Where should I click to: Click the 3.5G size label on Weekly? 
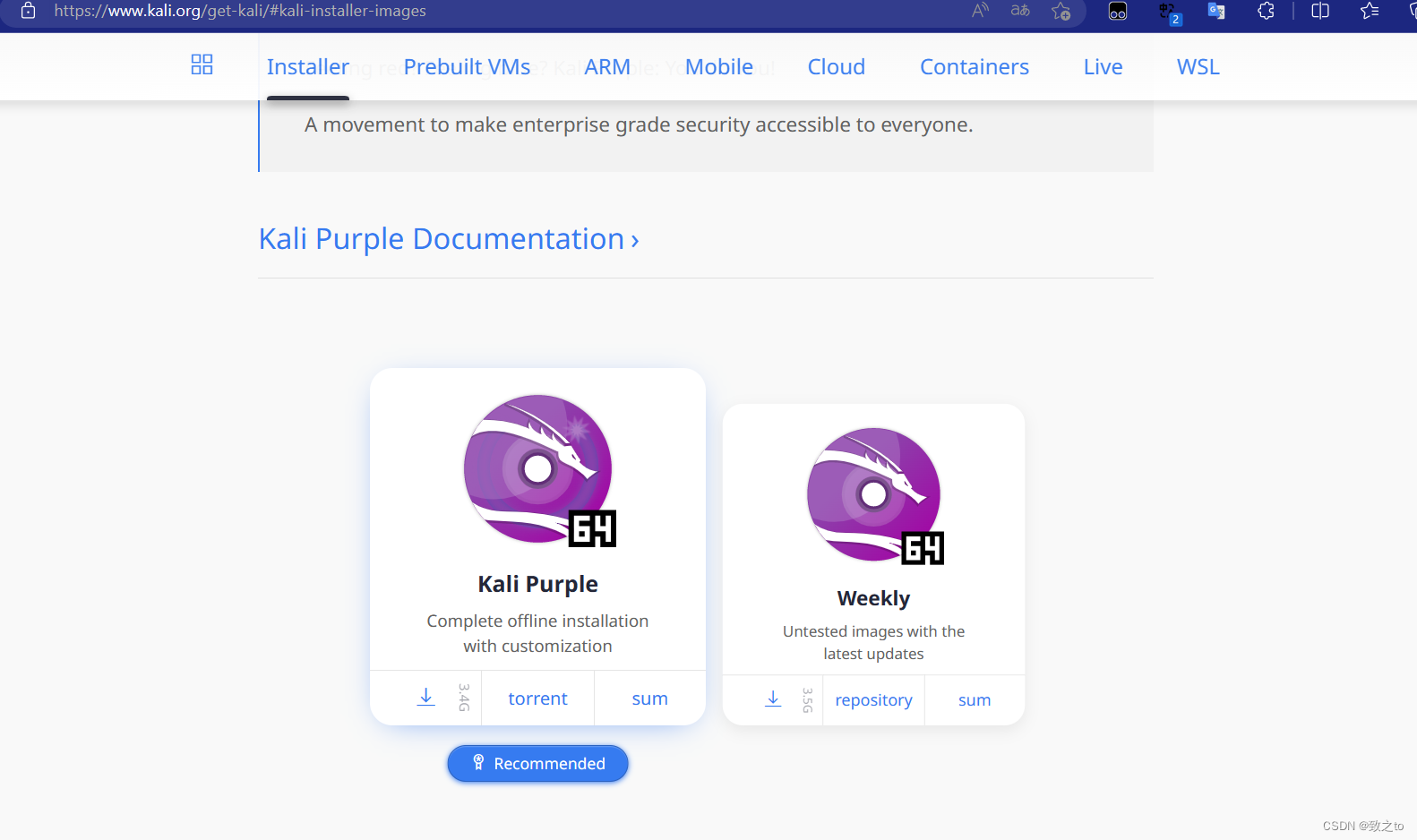tap(807, 700)
